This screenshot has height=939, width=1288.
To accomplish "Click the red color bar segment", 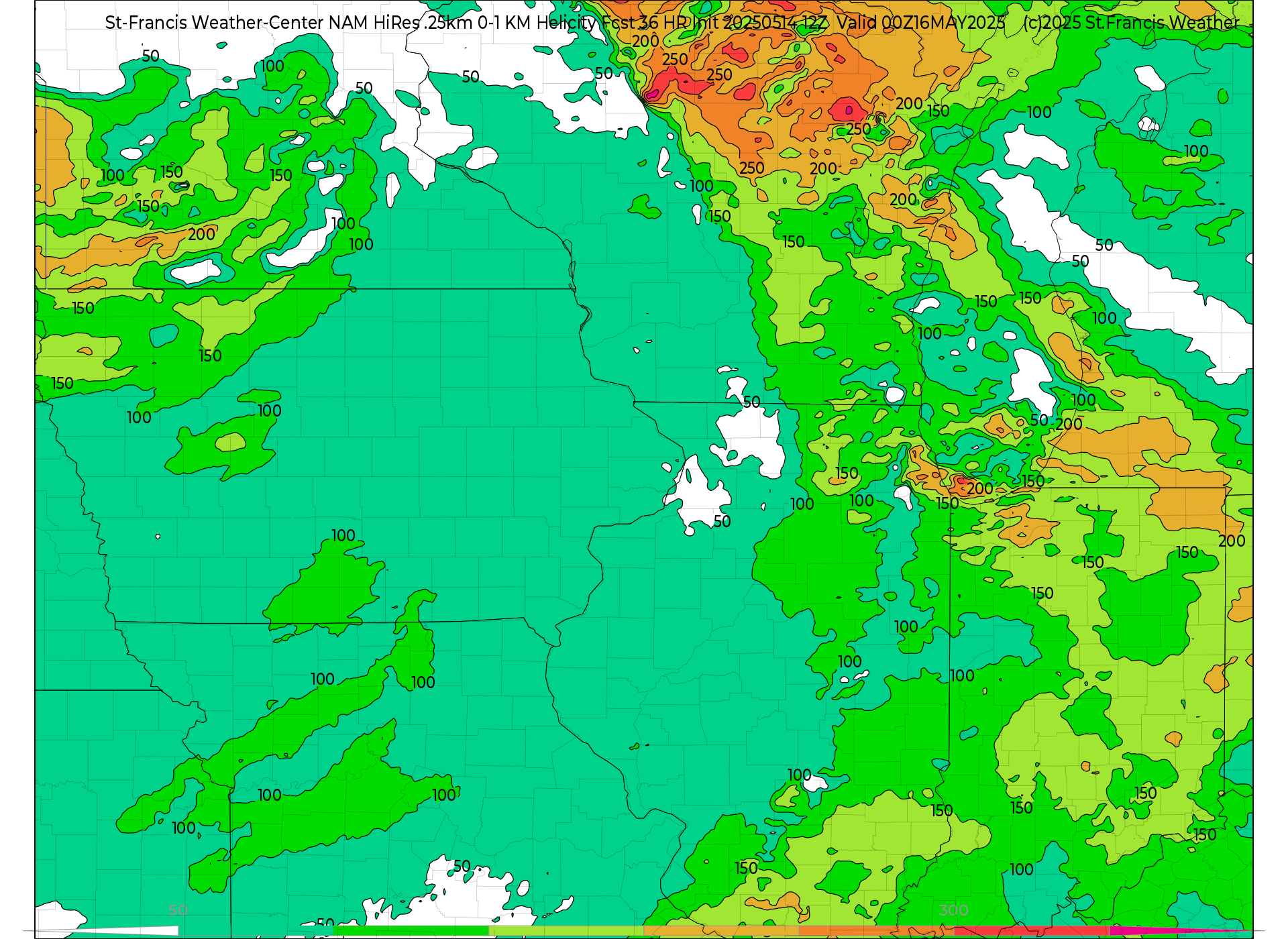I will (x=1031, y=931).
